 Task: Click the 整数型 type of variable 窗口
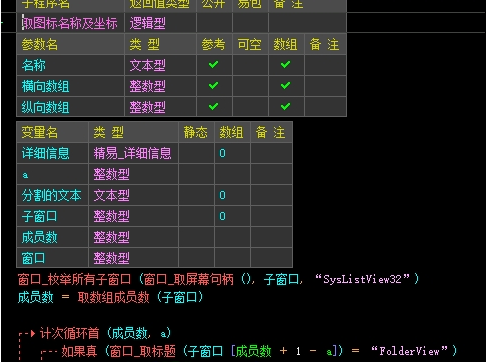tap(112, 258)
